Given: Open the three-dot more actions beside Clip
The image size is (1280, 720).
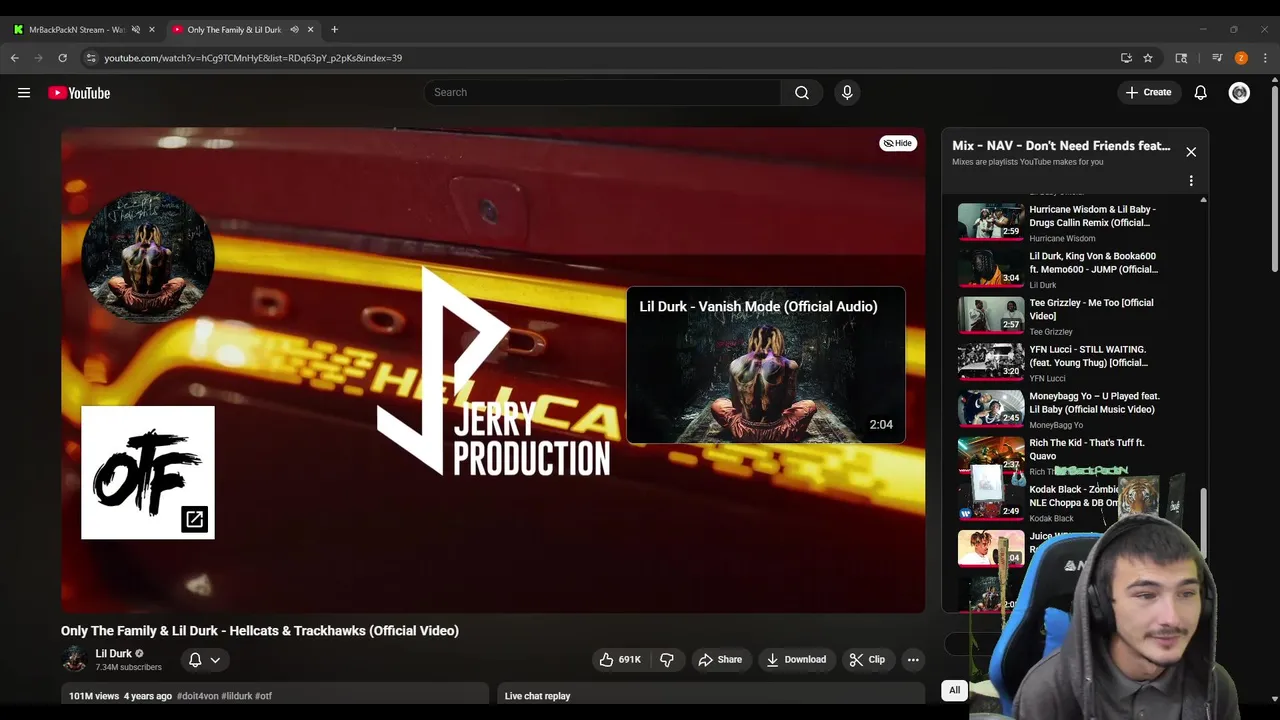Looking at the screenshot, I should pyautogui.click(x=912, y=660).
